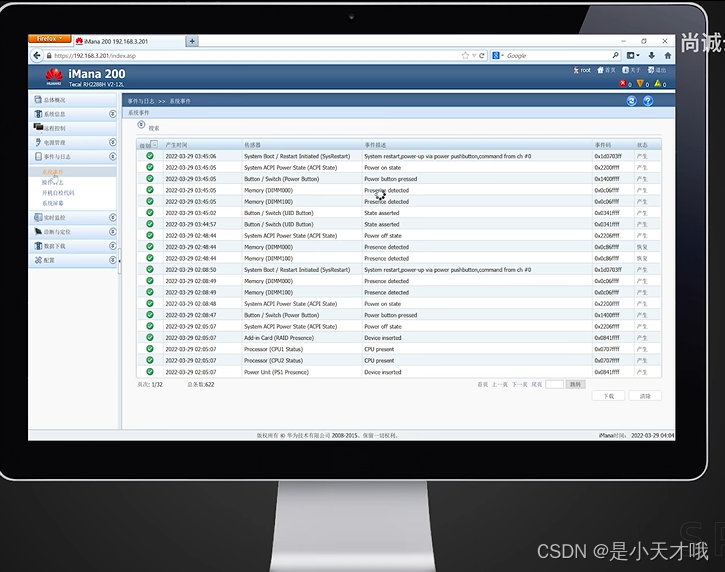This screenshot has height=572, width=725.
Task: Open help with the blue question mark icon
Action: pyautogui.click(x=648, y=101)
